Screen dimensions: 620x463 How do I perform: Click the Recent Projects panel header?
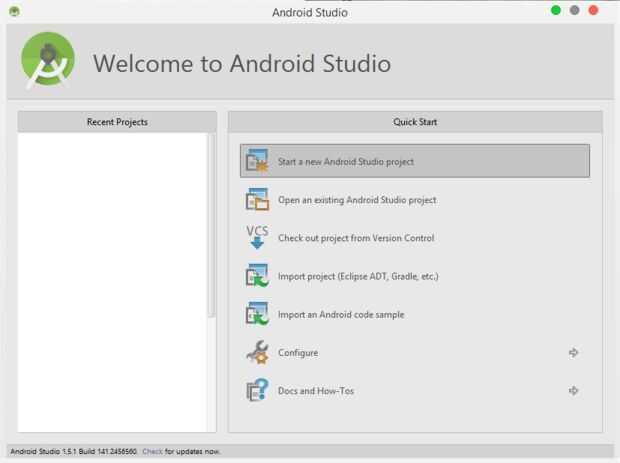117,122
